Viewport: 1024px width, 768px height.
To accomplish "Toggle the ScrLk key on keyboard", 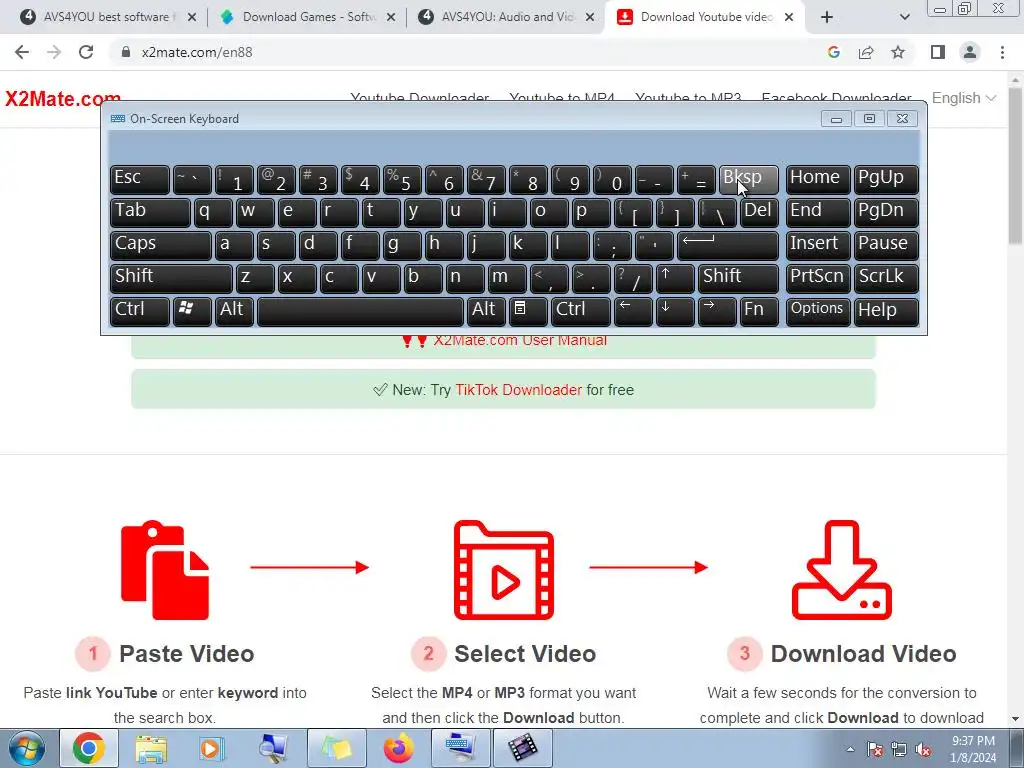I will pyautogui.click(x=886, y=278).
